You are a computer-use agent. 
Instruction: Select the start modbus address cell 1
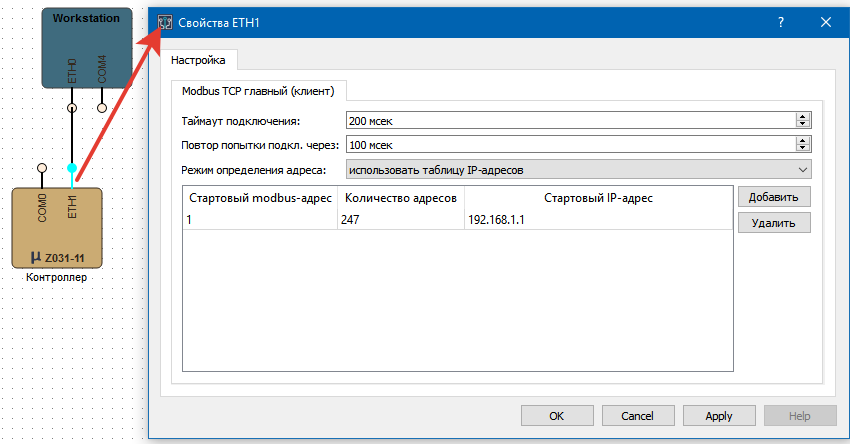tap(260, 220)
